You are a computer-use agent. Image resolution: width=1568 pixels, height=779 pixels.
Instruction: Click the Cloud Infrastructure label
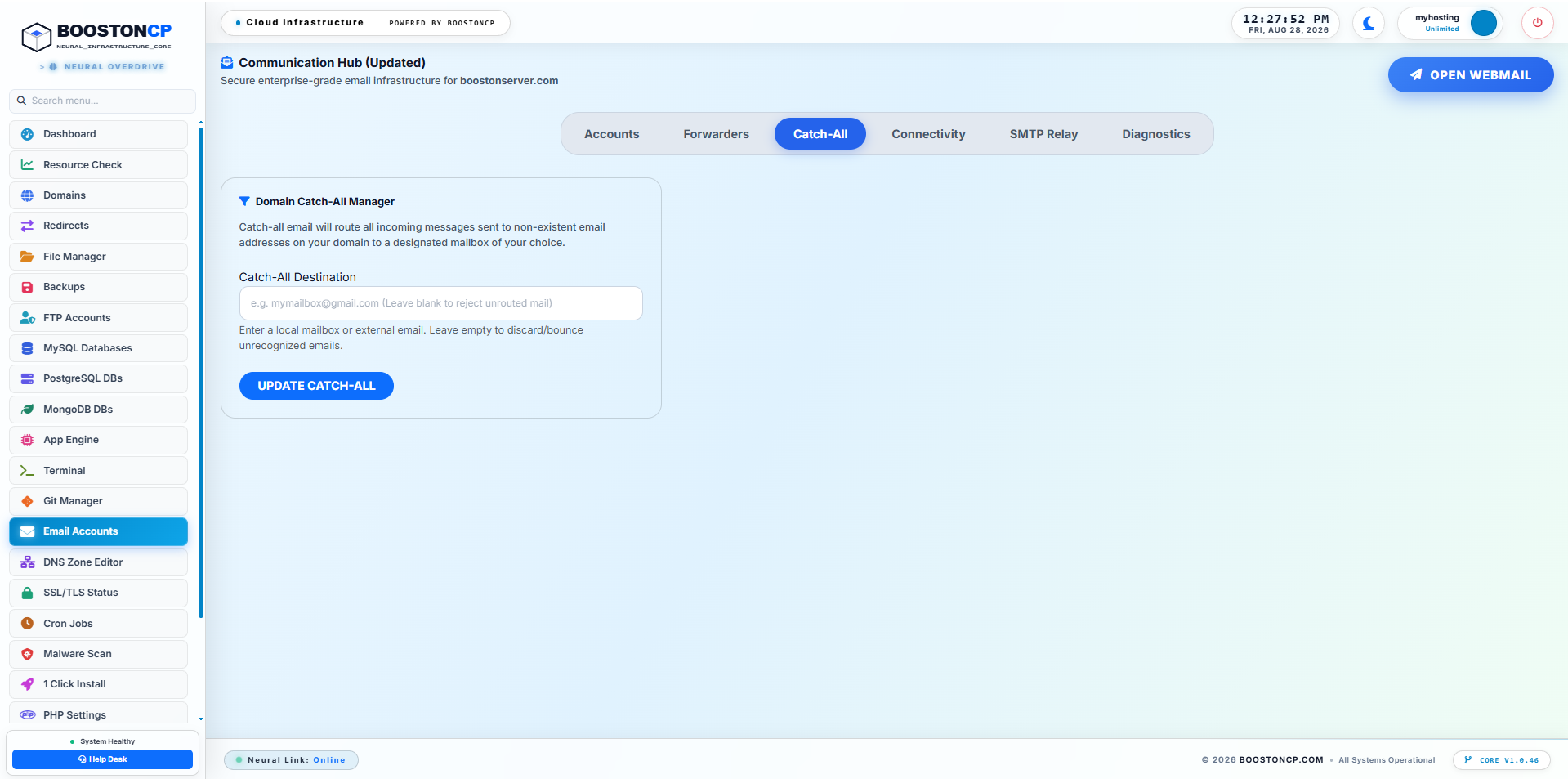[x=305, y=23]
